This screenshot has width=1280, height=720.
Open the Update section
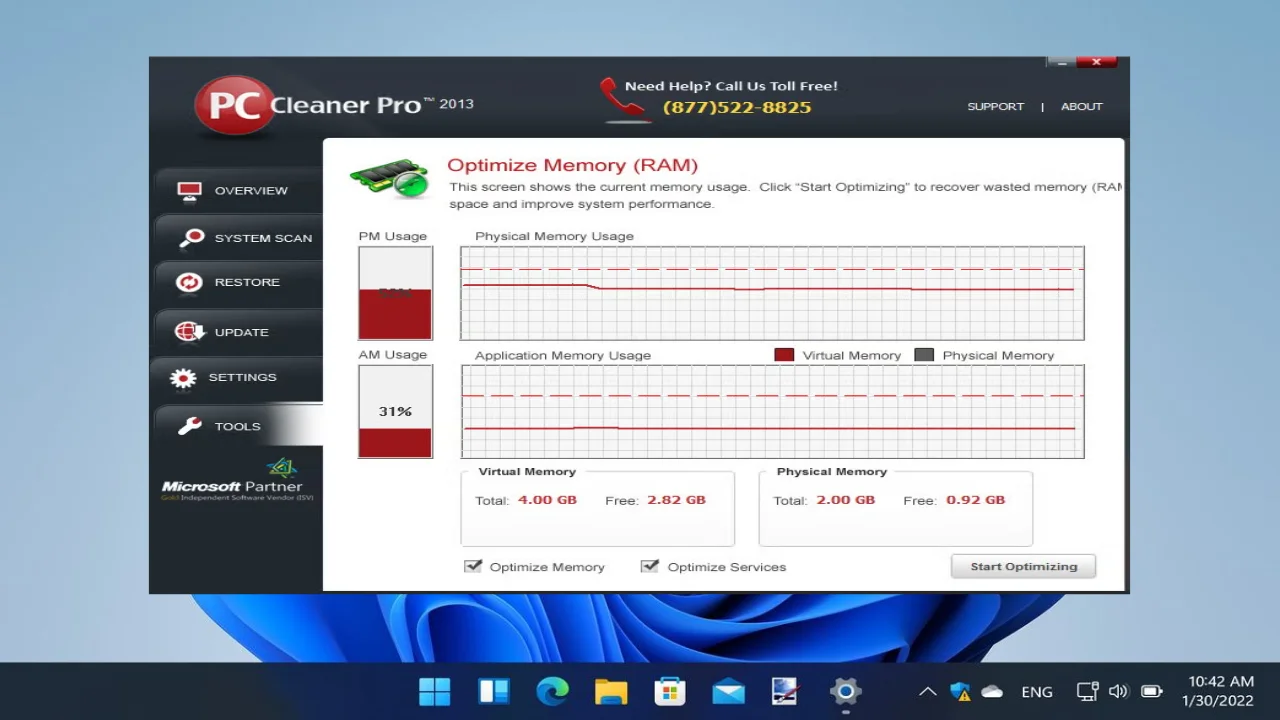(238, 332)
